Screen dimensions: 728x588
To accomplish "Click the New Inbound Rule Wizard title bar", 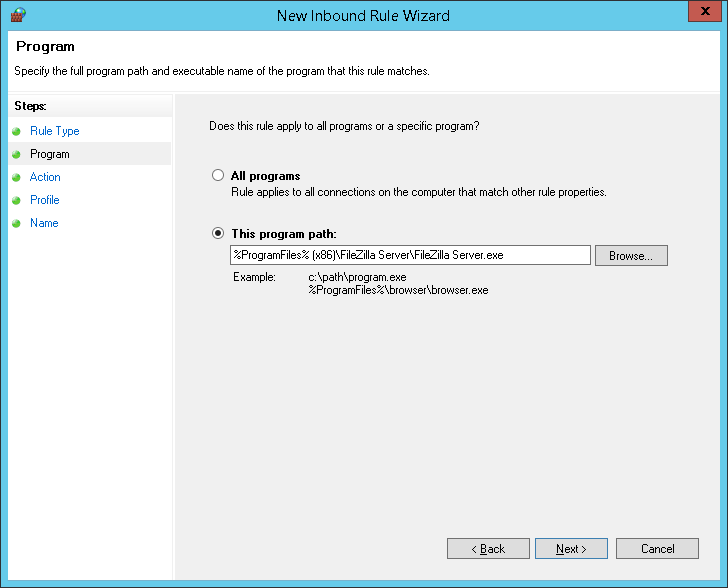I will click(x=363, y=15).
